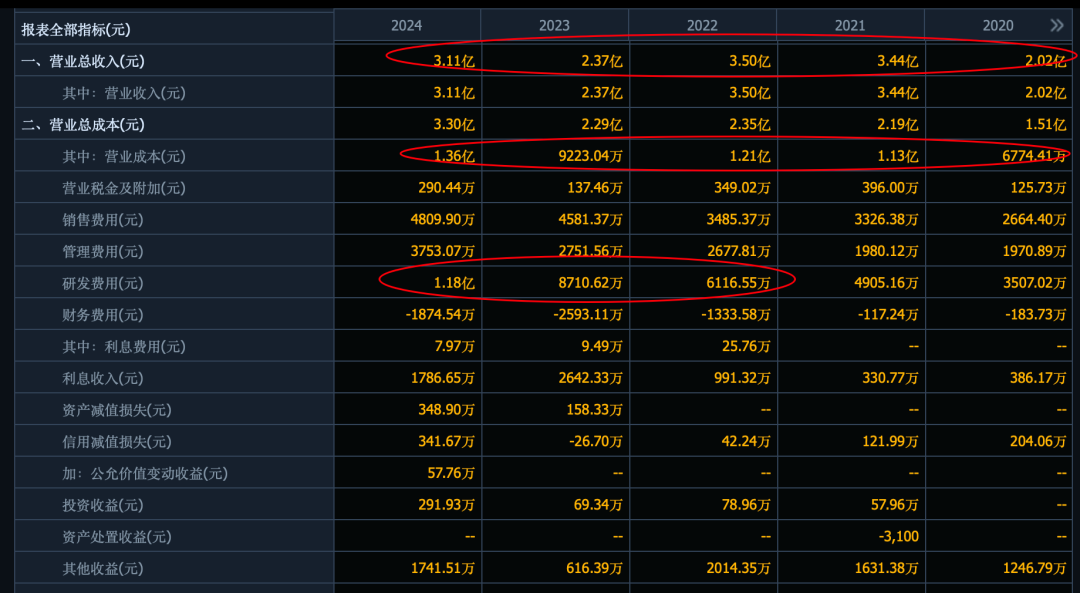This screenshot has width=1080, height=593.
Task: Select the 其中：营业收入(元) row label
Action: (124, 93)
